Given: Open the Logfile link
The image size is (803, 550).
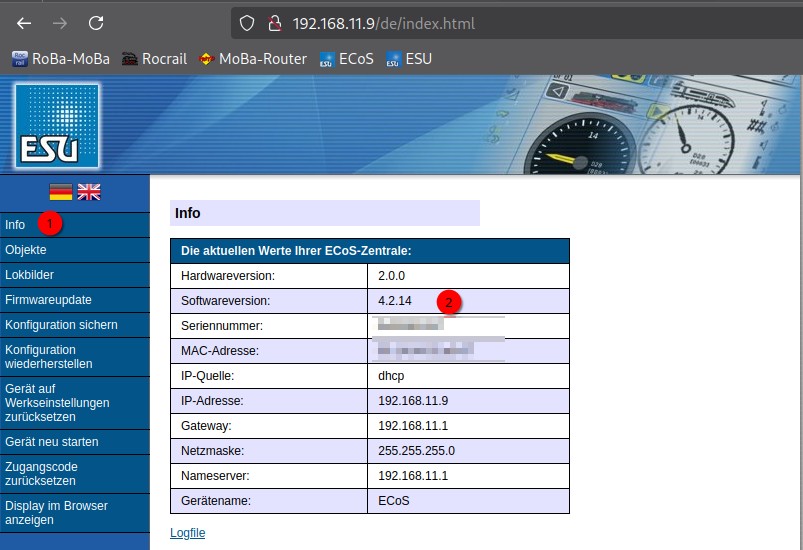Looking at the screenshot, I should [x=188, y=533].
